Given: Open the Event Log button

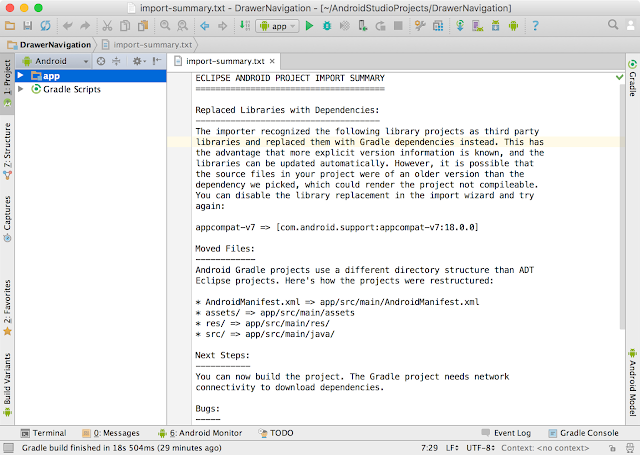Looking at the screenshot, I should pyautogui.click(x=506, y=433).
